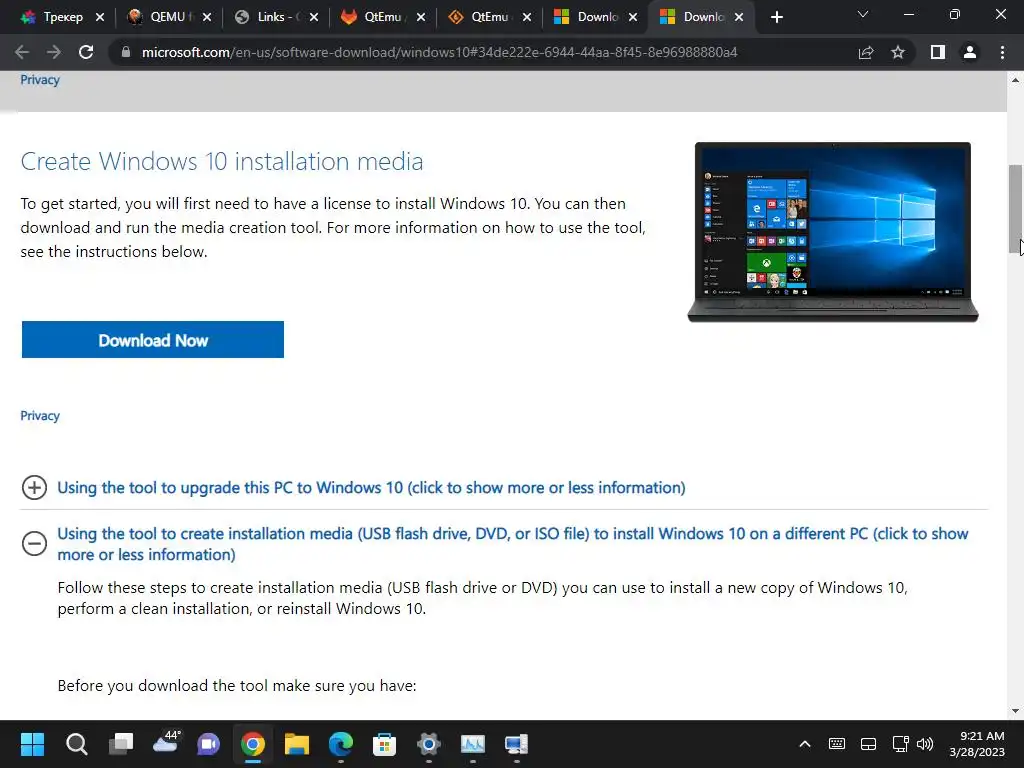The height and width of the screenshot is (768, 1024).
Task: Click the upgrade this PC heading link
Action: tap(371, 488)
